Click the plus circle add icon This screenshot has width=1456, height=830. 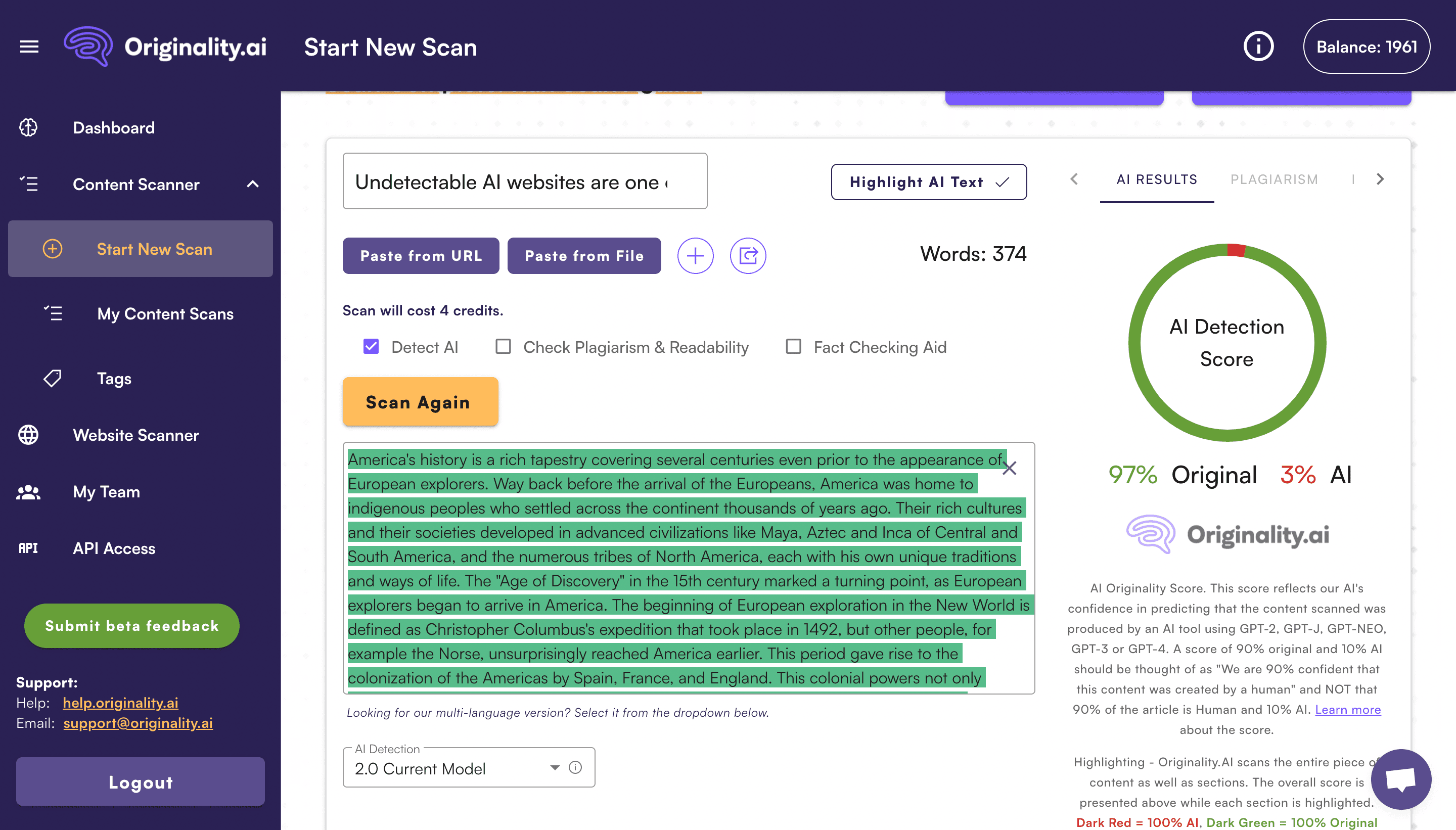(695, 256)
